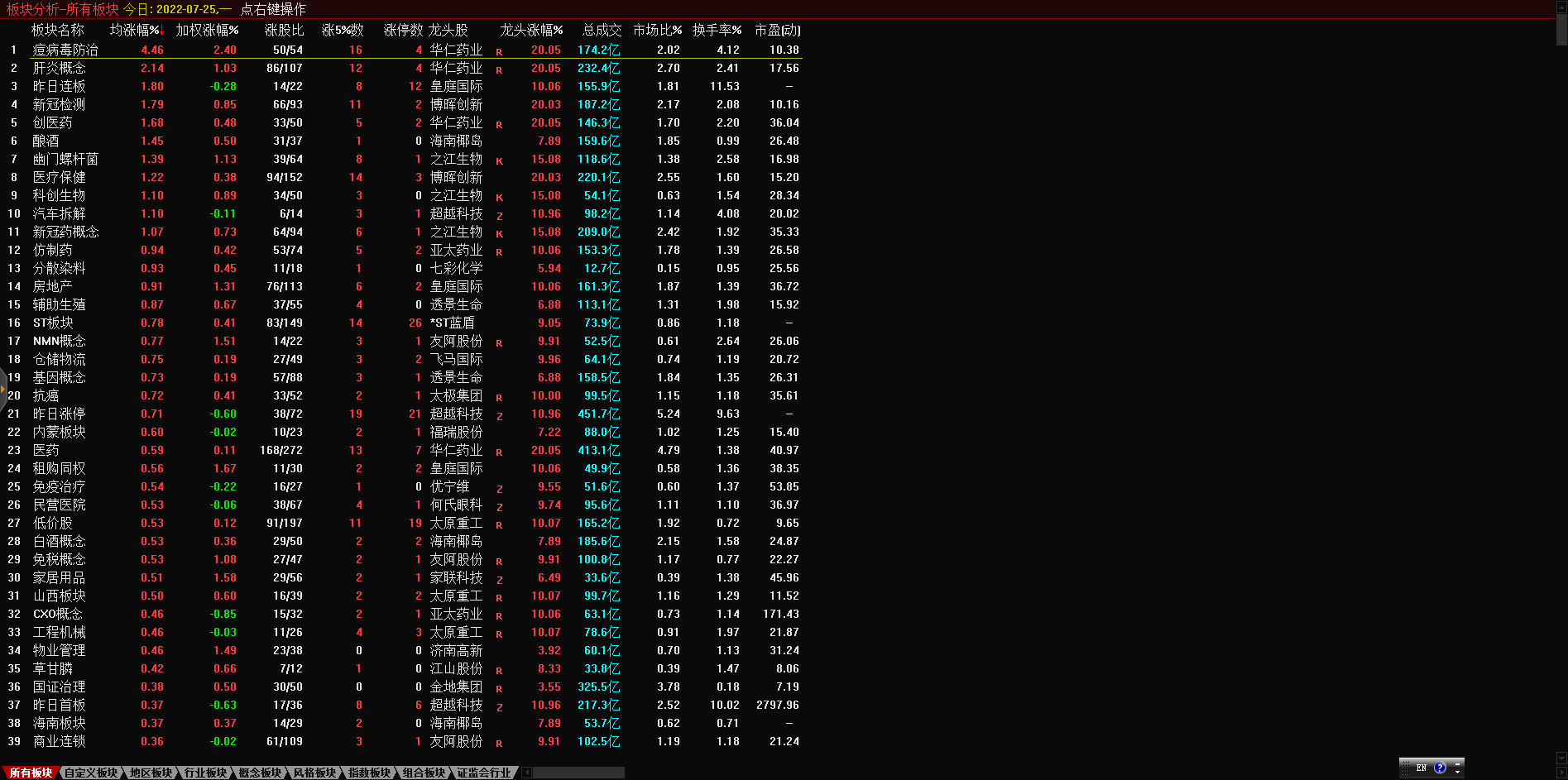Click the EN input language indicator
1568x780 pixels.
pos(1421,768)
